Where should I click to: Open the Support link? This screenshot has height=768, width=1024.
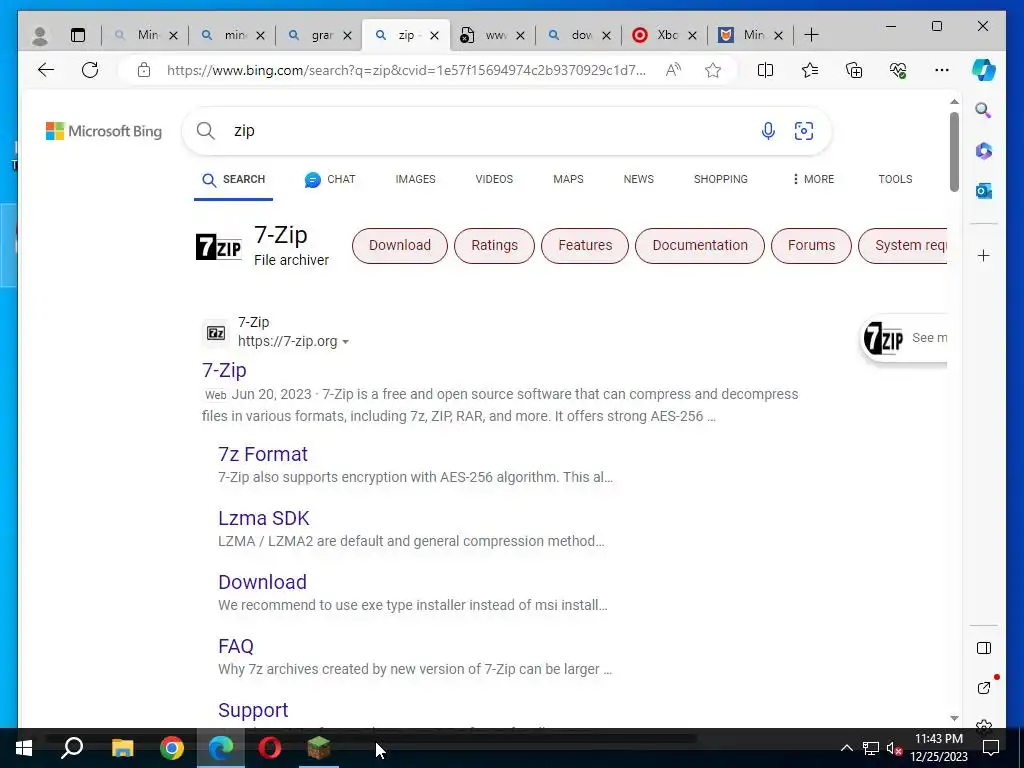253,710
